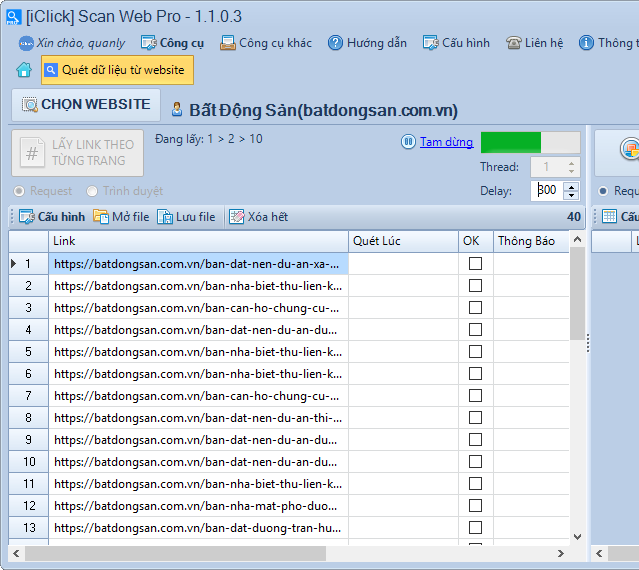Click vertical scrollbar down arrow
The height and width of the screenshot is (570, 639).
click(x=577, y=537)
